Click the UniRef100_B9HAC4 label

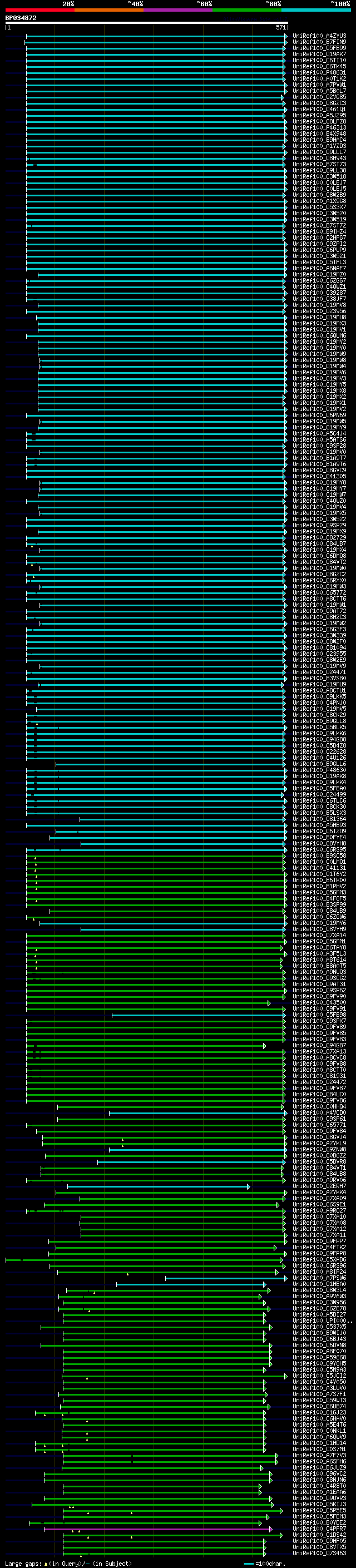pyautogui.click(x=319, y=140)
